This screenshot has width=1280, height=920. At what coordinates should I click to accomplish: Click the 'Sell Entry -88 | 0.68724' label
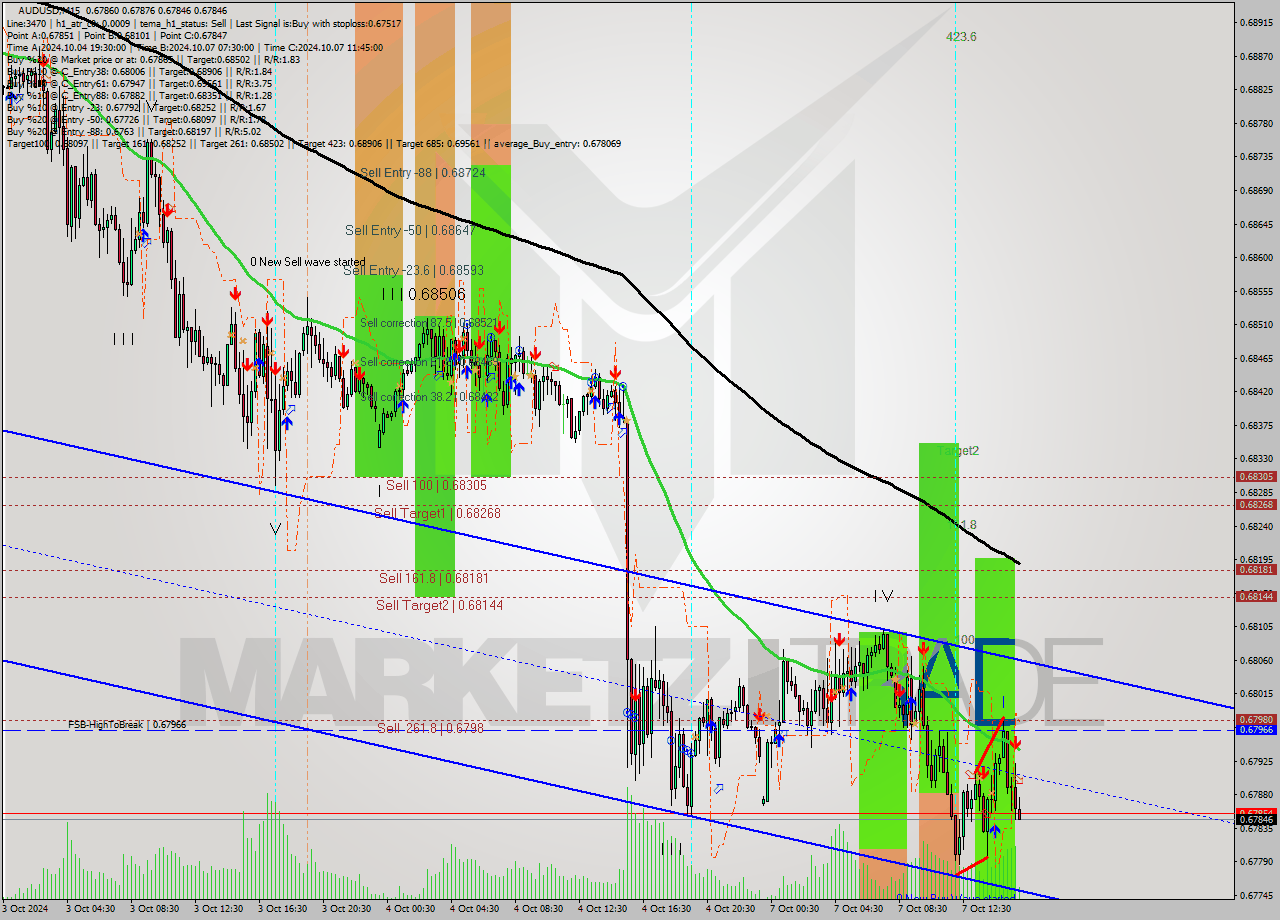pyautogui.click(x=423, y=173)
